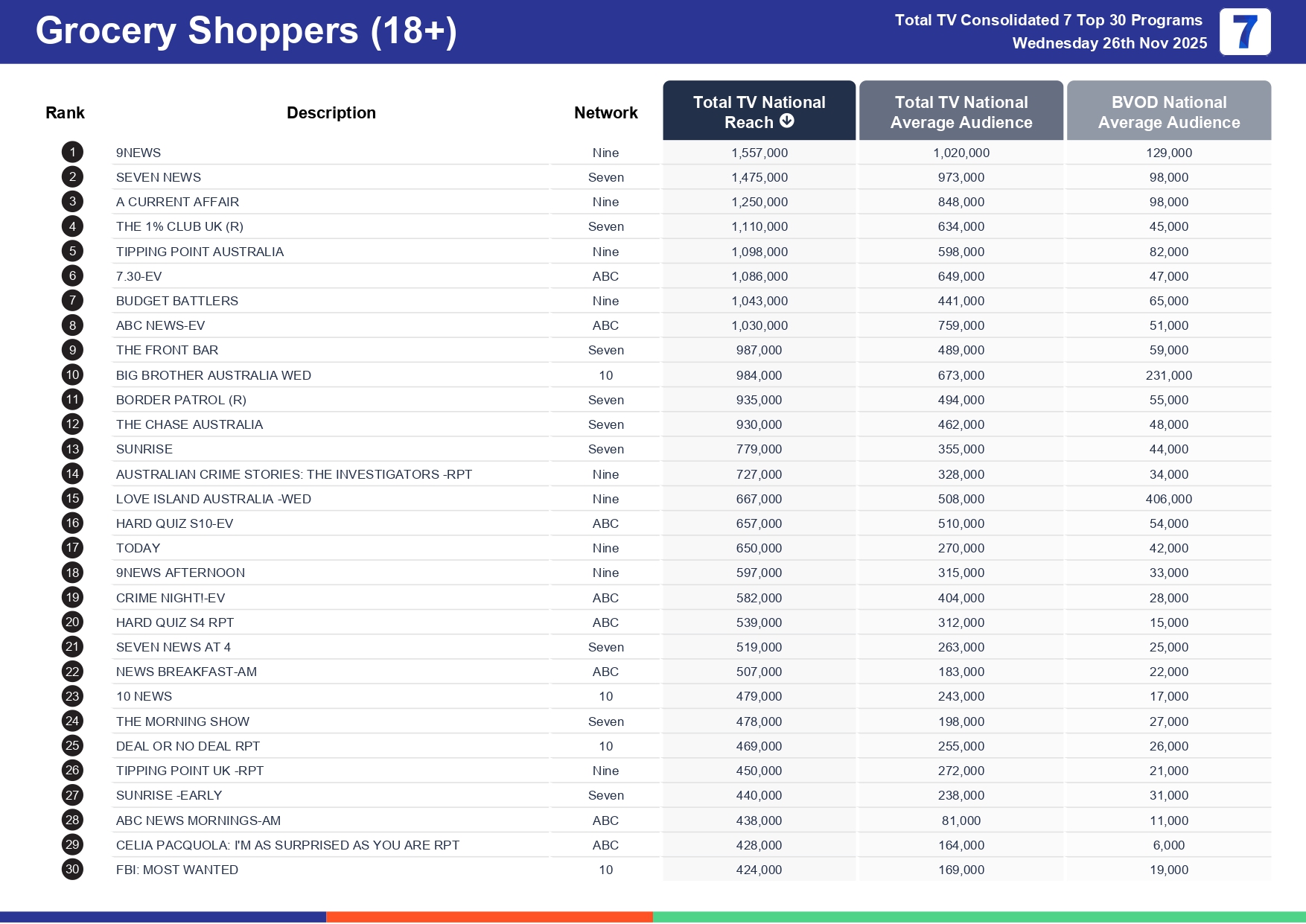Select the BVOD National Average Audience header
This screenshot has height=924, width=1306.
coord(1168,112)
